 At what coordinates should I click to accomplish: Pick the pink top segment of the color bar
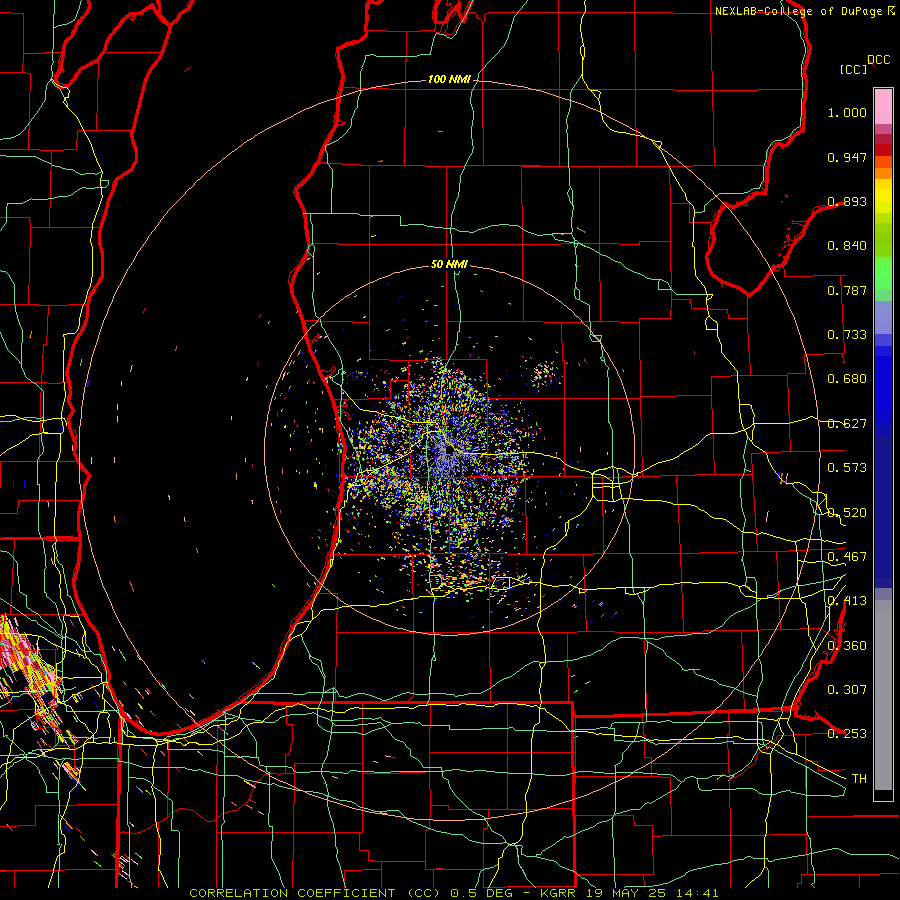point(883,106)
